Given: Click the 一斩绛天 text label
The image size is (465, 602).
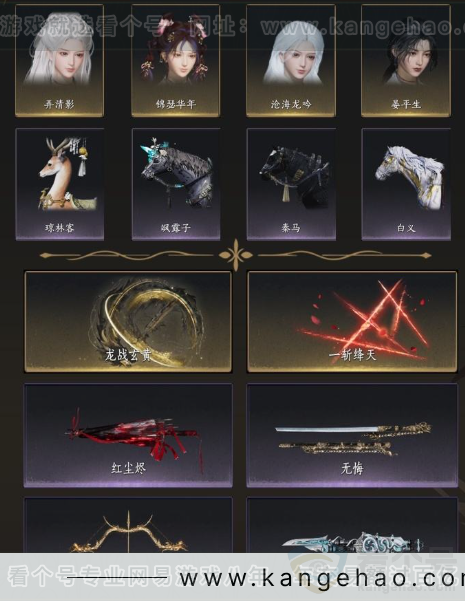Looking at the screenshot, I should click(352, 355).
